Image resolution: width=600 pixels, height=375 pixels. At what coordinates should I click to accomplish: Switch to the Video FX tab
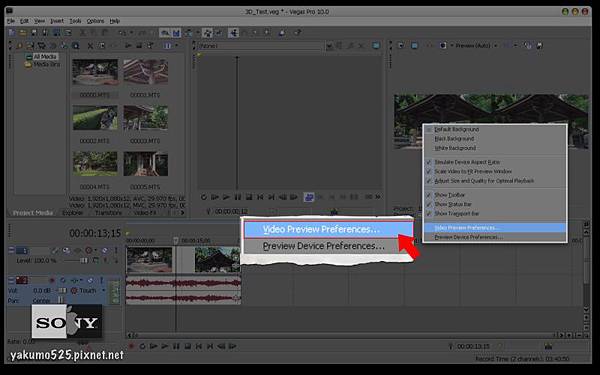coord(145,213)
